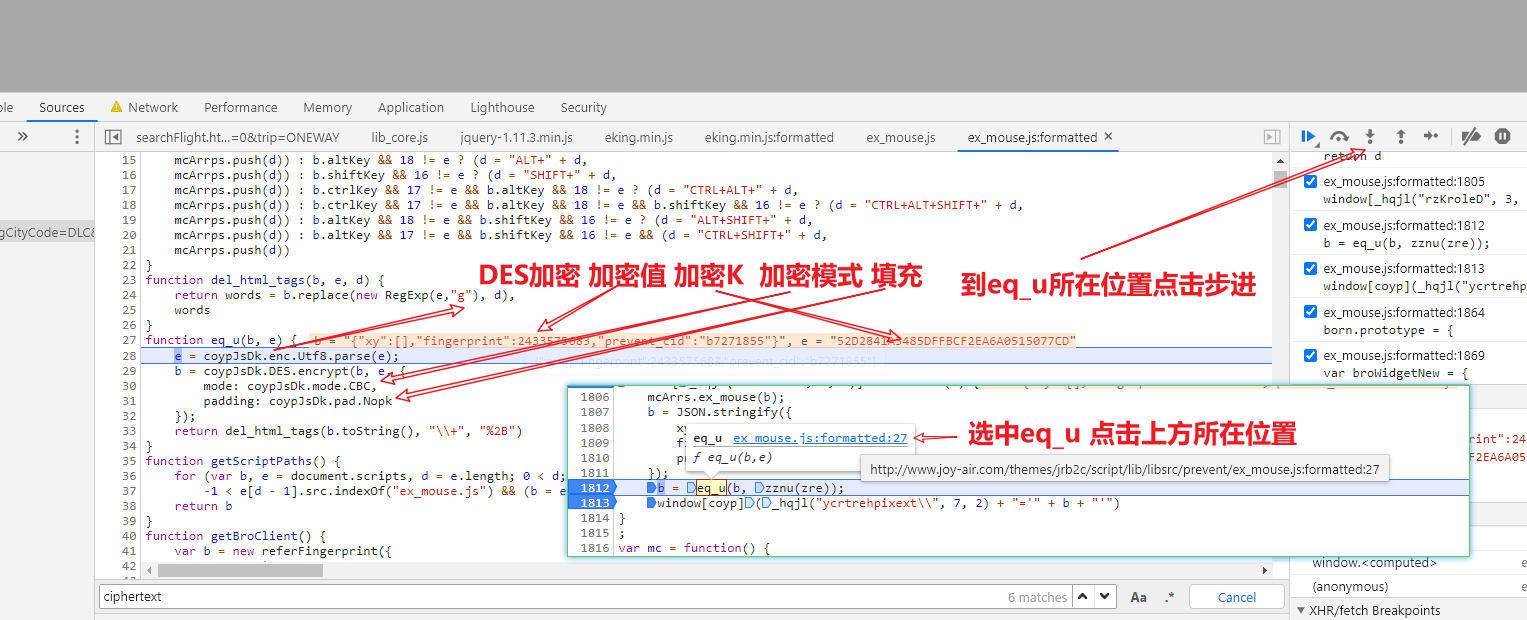The height and width of the screenshot is (620, 1527).
Task: Open the eking.min.js file tab
Action: click(x=639, y=137)
